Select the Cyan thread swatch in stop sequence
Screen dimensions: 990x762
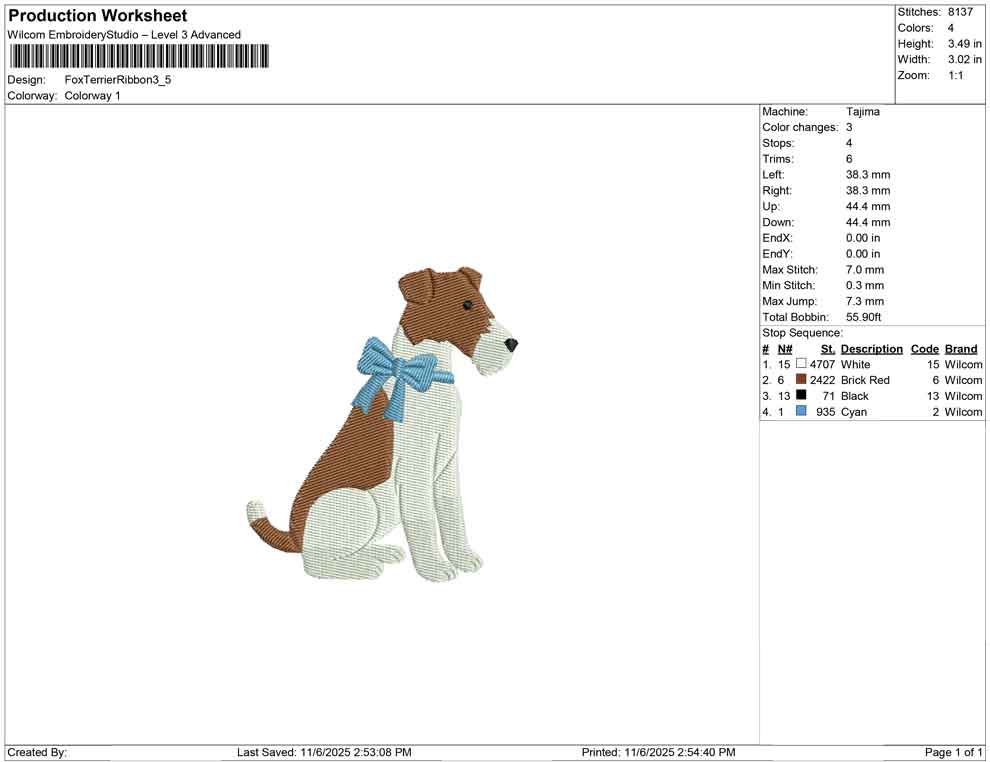(800, 411)
